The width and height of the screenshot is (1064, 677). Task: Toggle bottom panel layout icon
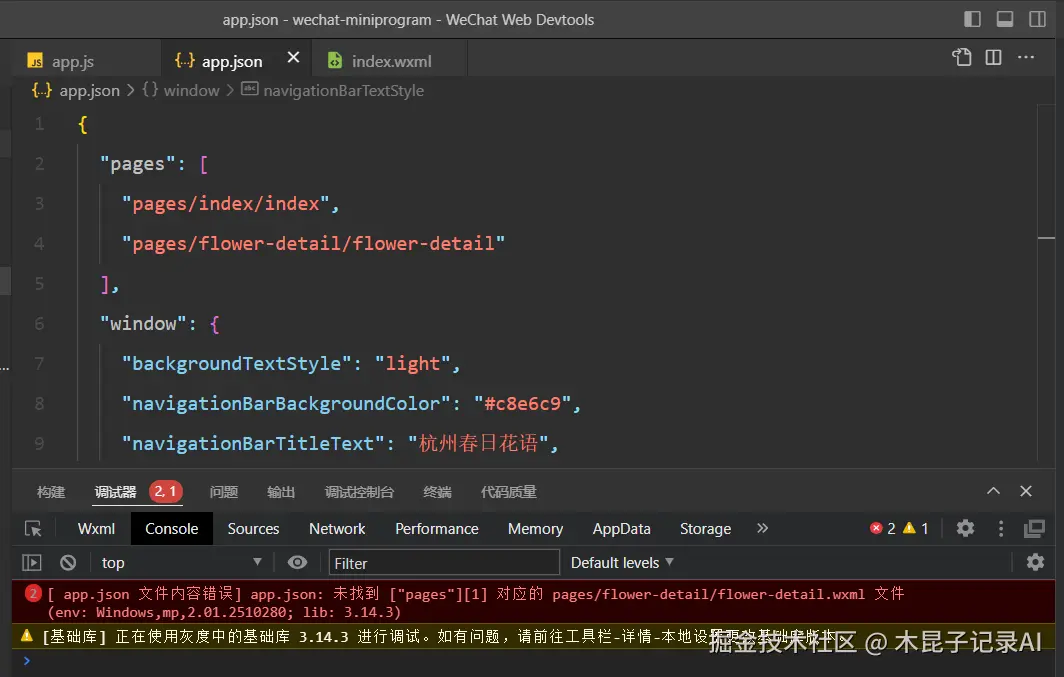1004,19
